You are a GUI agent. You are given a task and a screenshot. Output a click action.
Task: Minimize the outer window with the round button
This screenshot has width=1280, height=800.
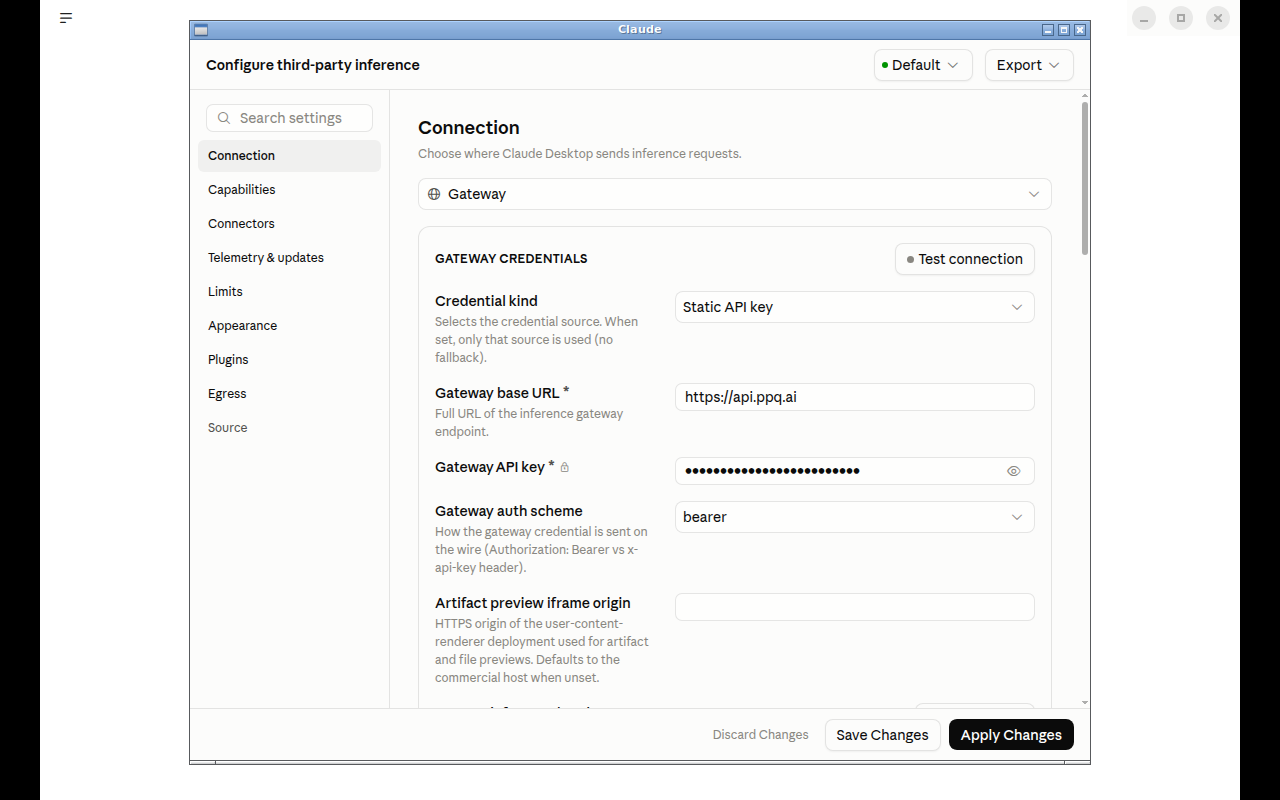click(1144, 18)
